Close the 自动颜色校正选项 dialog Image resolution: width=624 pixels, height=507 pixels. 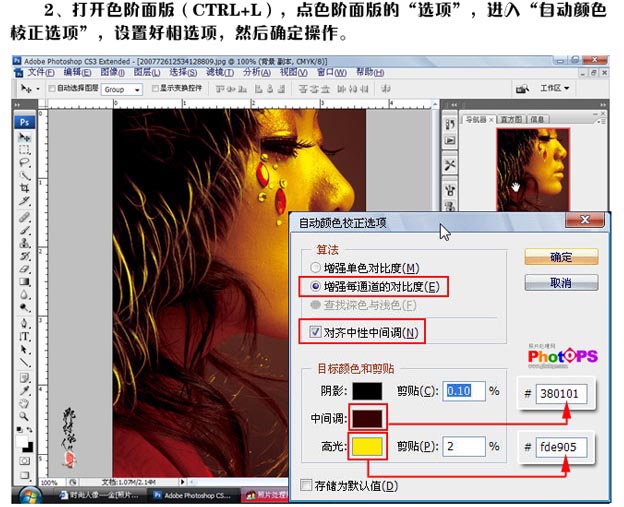pos(585,220)
